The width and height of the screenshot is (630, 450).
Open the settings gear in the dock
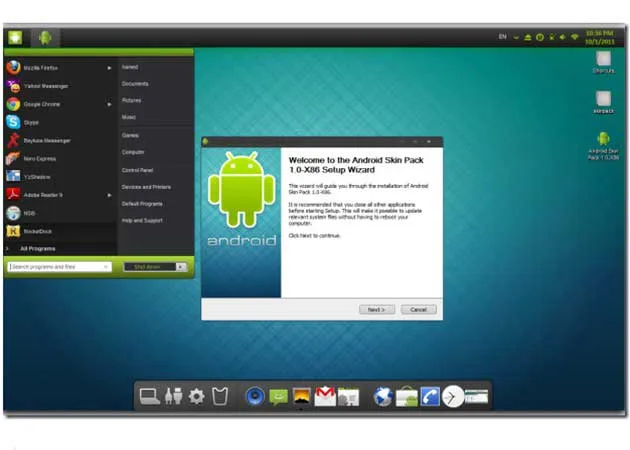196,397
